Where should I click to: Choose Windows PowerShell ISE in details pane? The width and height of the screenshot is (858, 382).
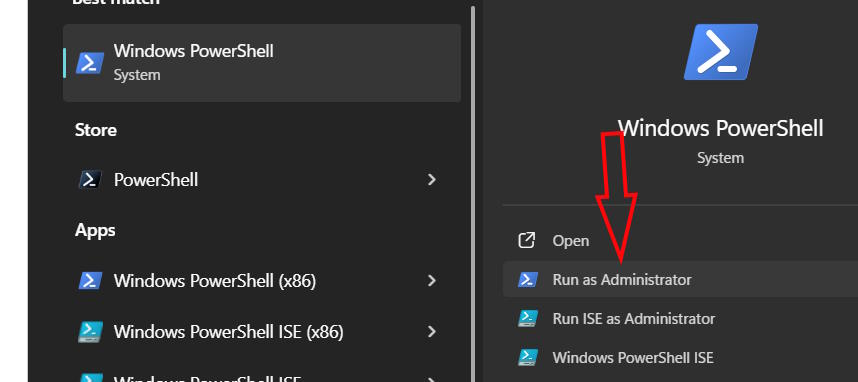(x=680, y=358)
